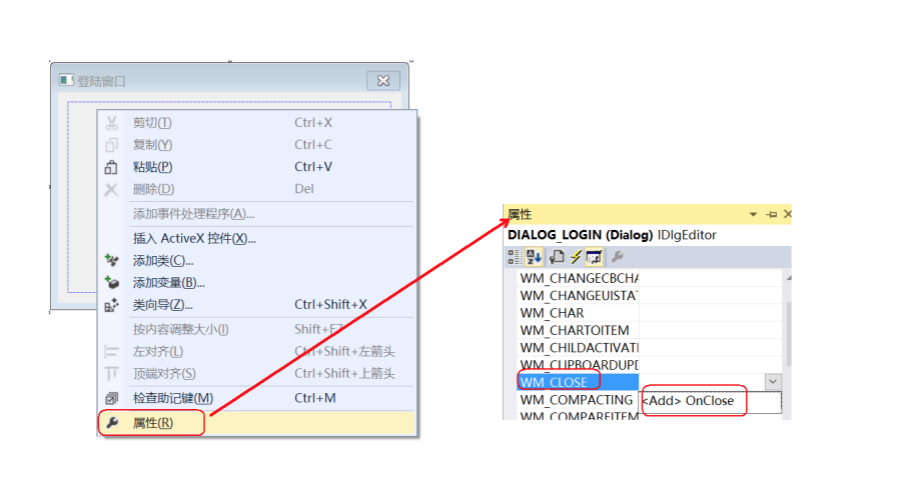Click the Check Mnemonics icon

pyautogui.click(x=112, y=398)
